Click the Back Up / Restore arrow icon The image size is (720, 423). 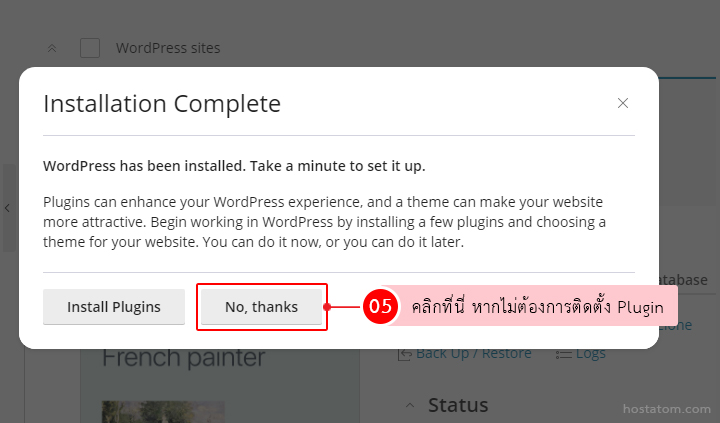point(405,353)
